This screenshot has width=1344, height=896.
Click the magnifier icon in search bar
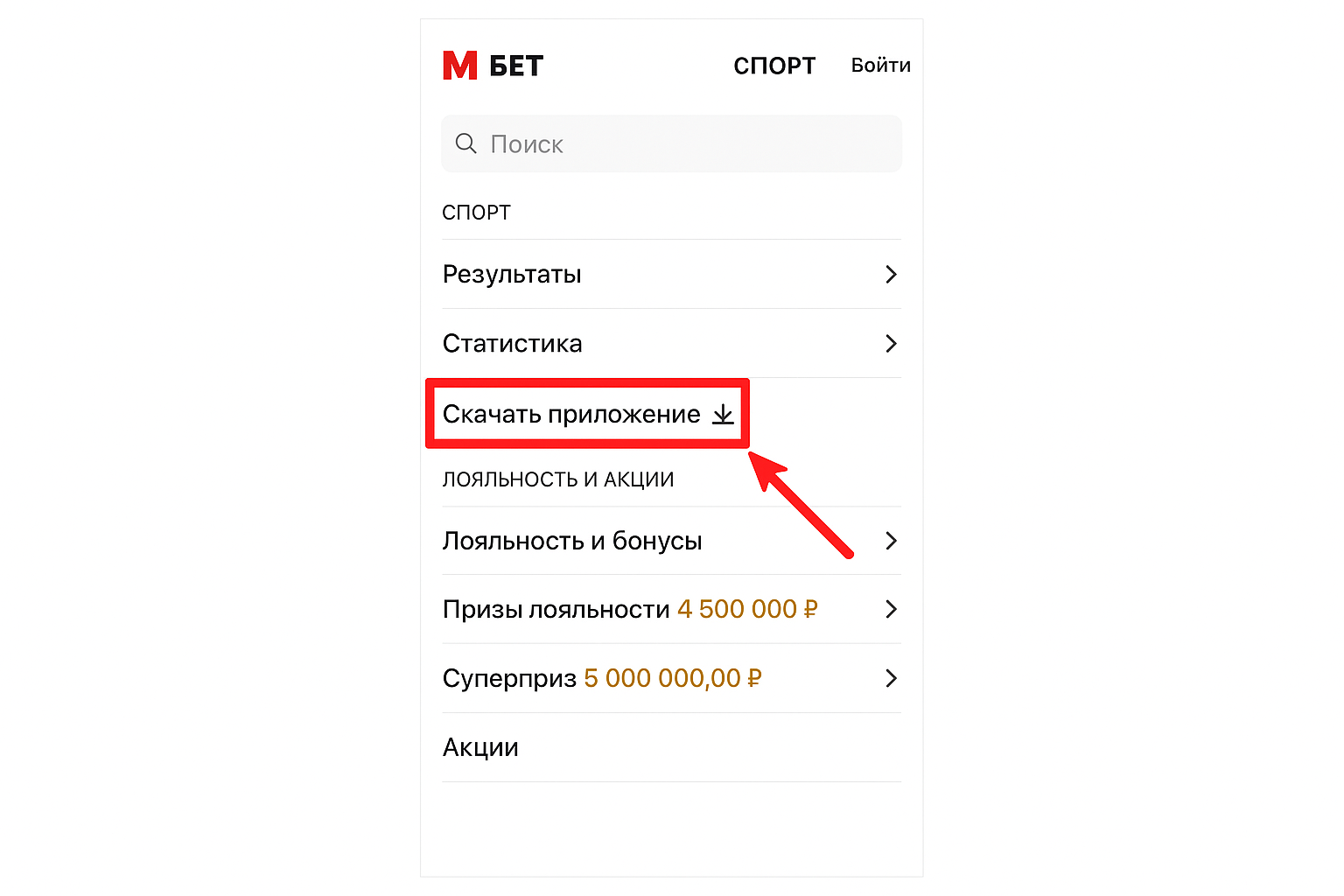click(465, 143)
